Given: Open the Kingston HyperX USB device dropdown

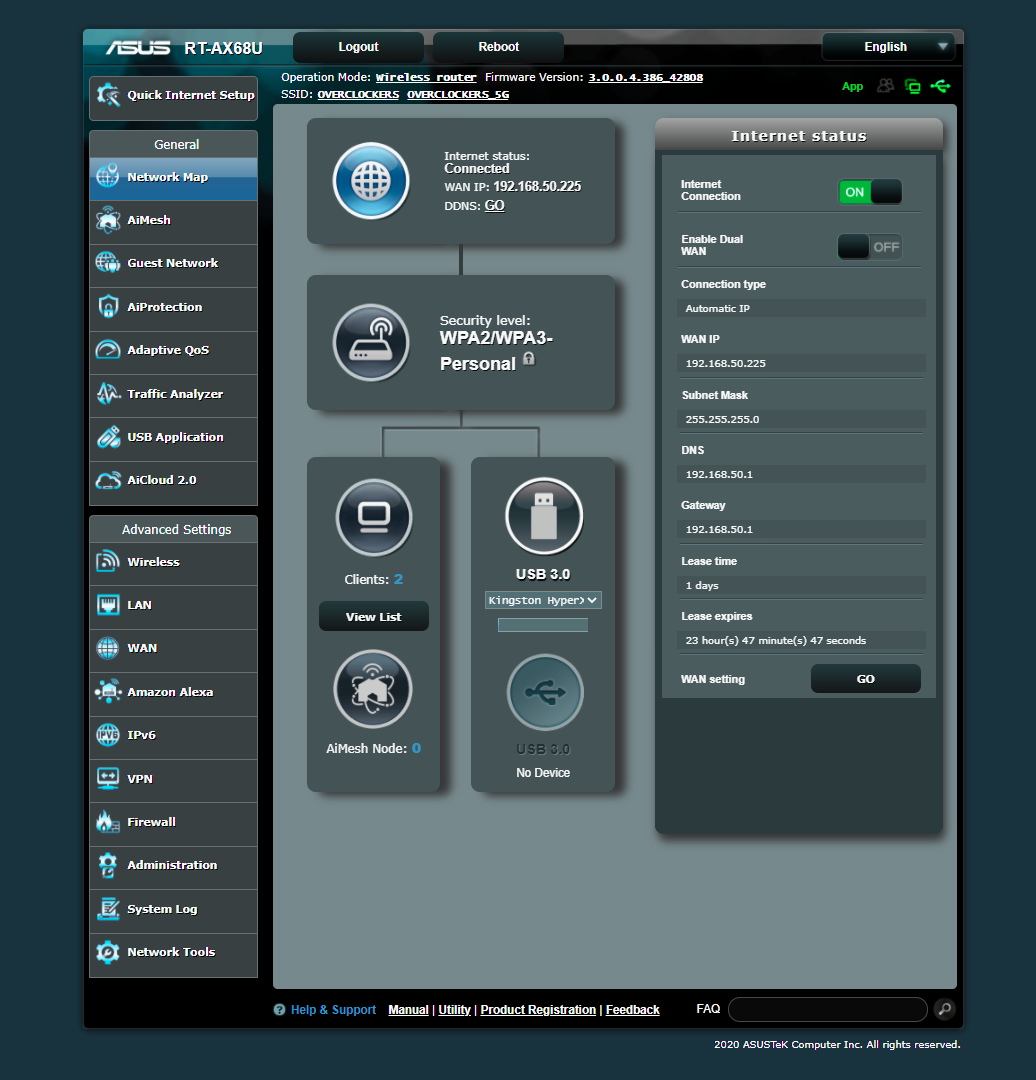Looking at the screenshot, I should click(543, 600).
